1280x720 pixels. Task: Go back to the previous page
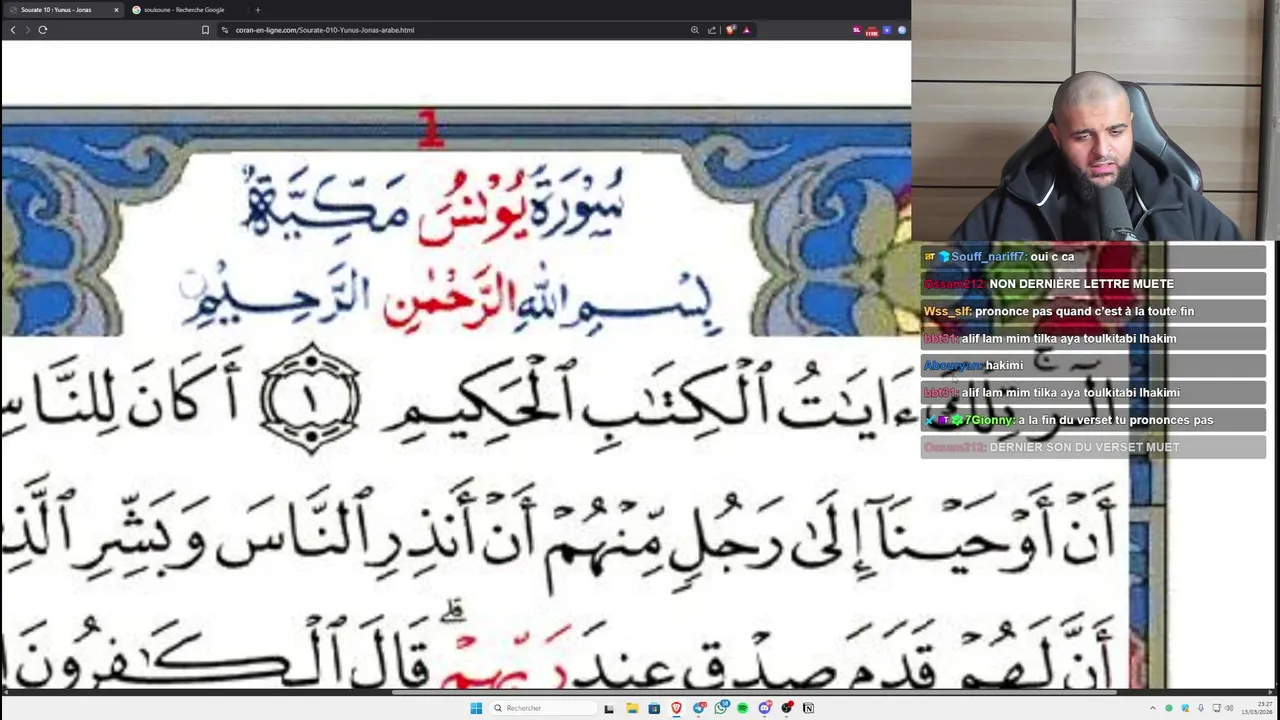(13, 30)
